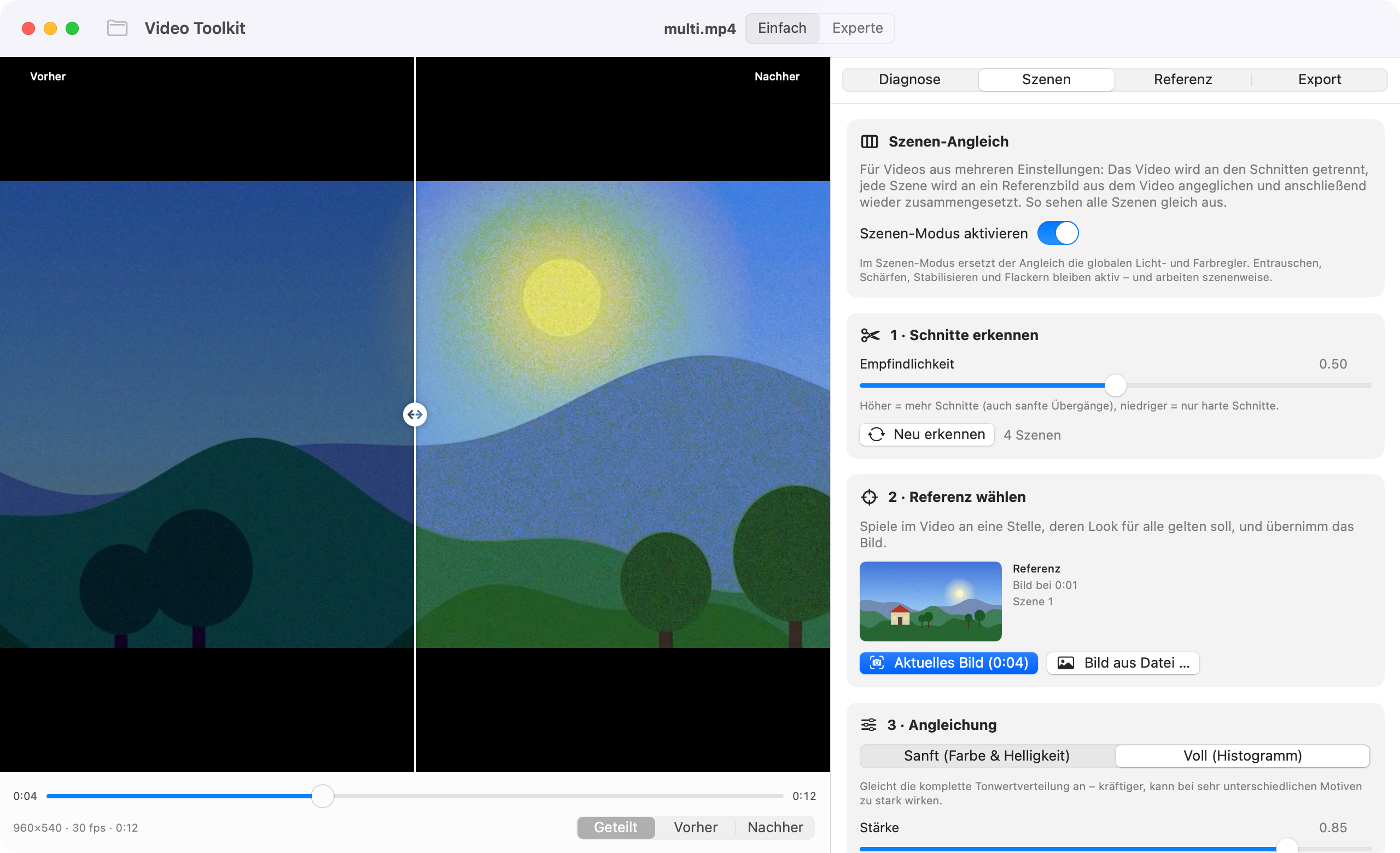Click Aktuelles Bild (0:04) button
The image size is (1400, 853).
[x=948, y=663]
